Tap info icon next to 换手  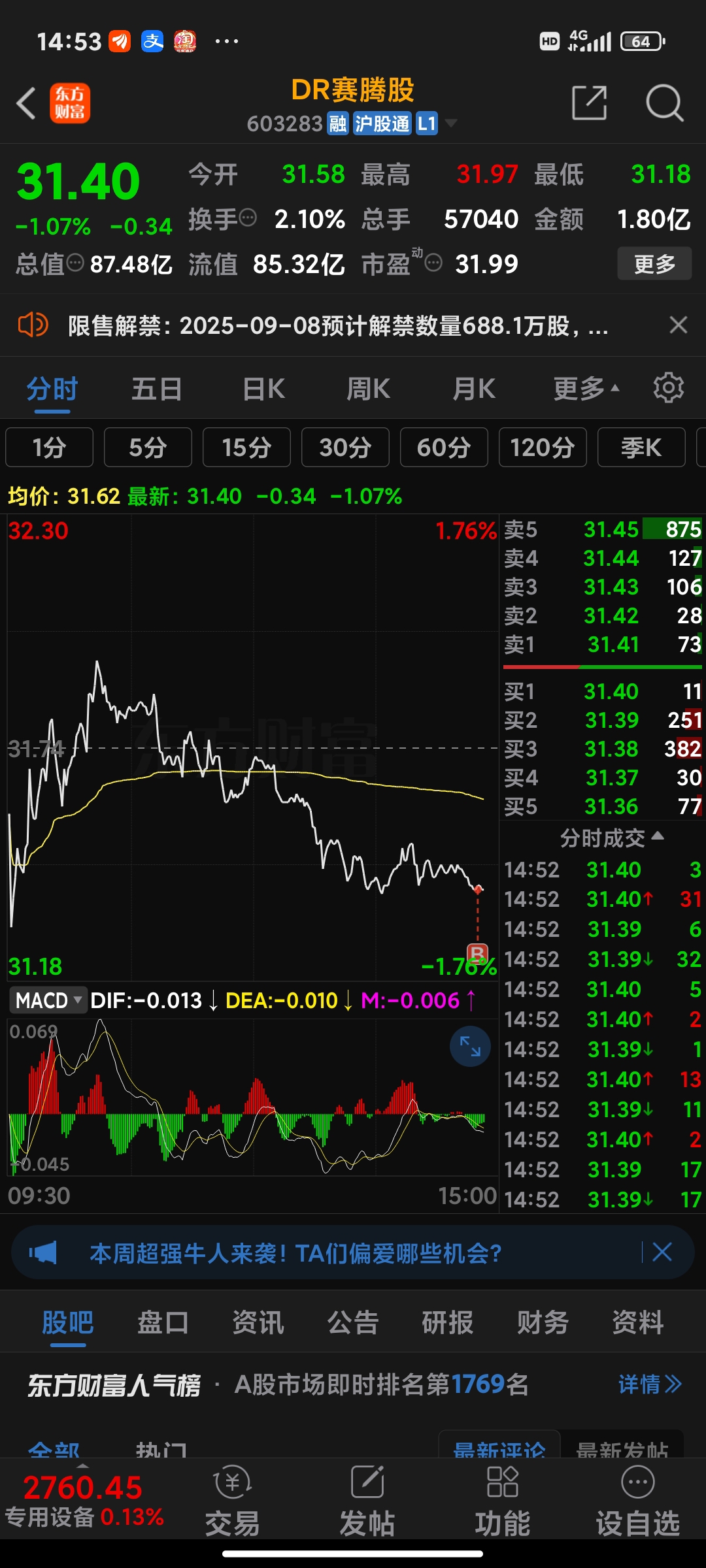(248, 217)
